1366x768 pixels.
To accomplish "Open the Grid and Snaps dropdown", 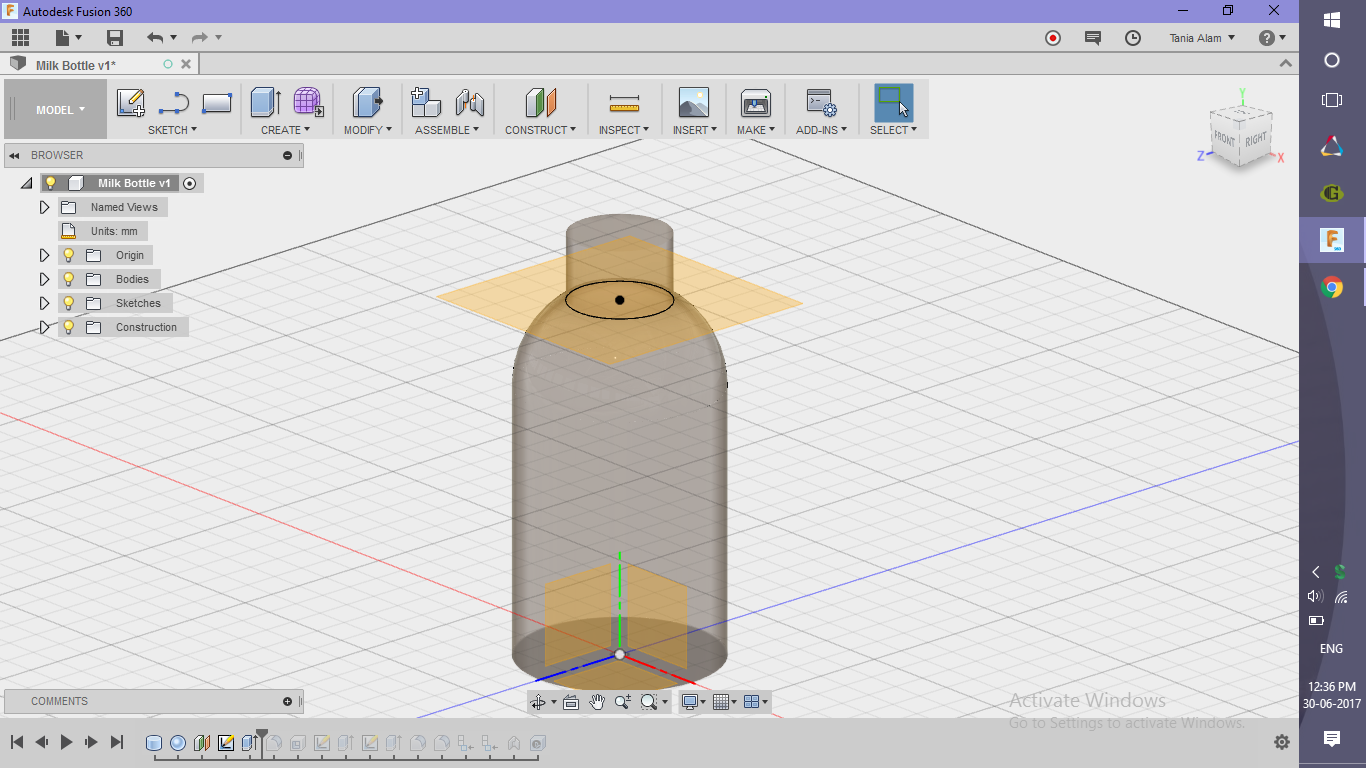I will coord(724,702).
